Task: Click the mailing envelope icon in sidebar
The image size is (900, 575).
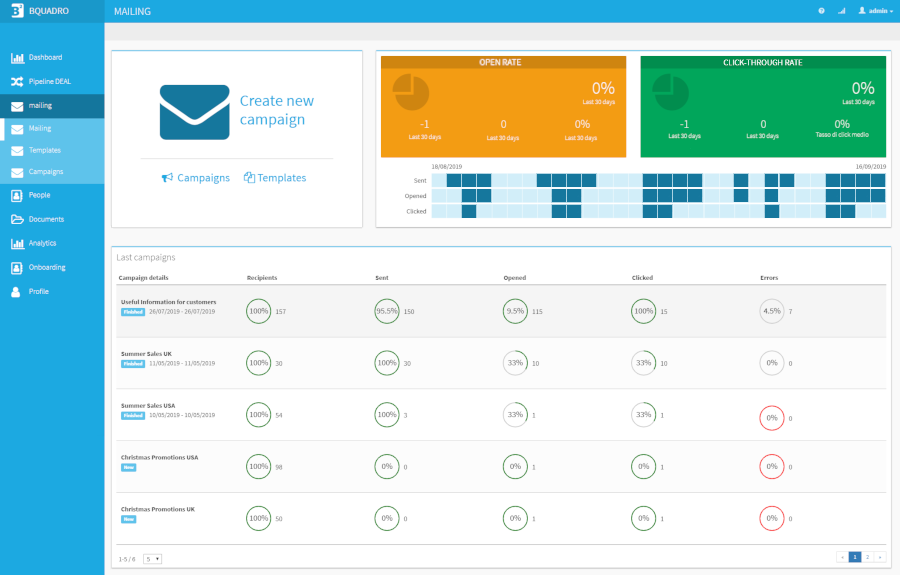Action: pyautogui.click(x=17, y=106)
